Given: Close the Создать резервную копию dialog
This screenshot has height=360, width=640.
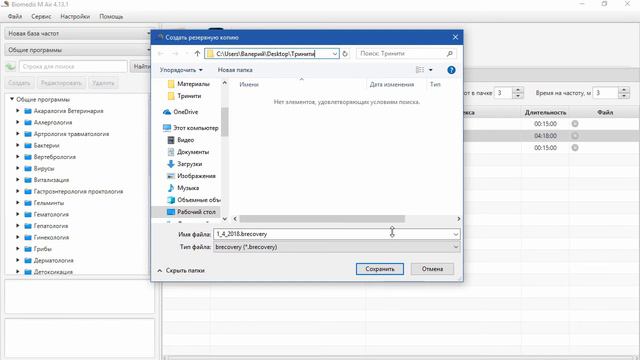Looking at the screenshot, I should tap(456, 37).
